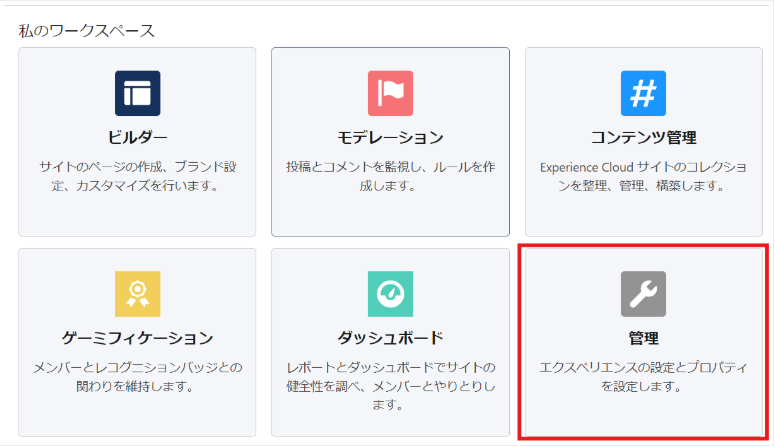Open the 管理 title in highlighted tile

point(643,338)
